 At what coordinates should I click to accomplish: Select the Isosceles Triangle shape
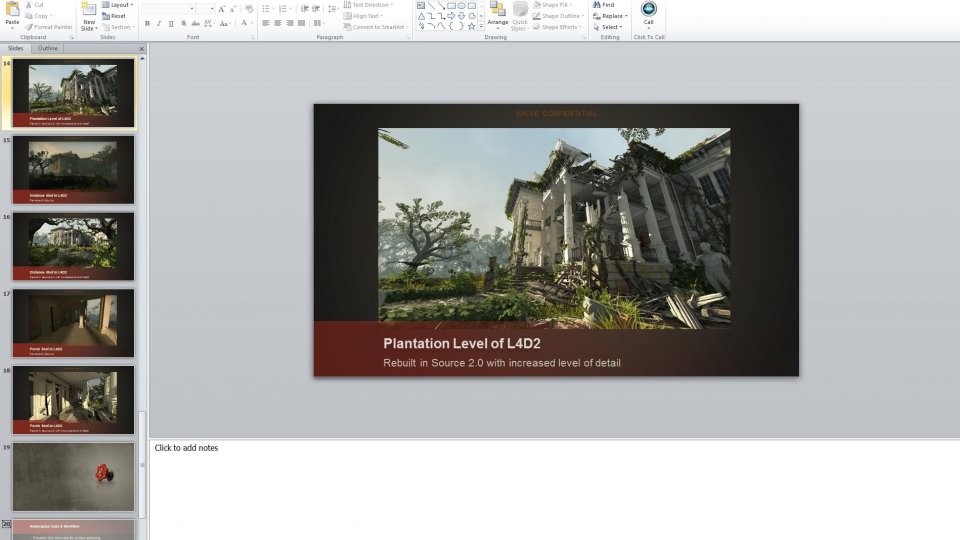click(x=421, y=16)
